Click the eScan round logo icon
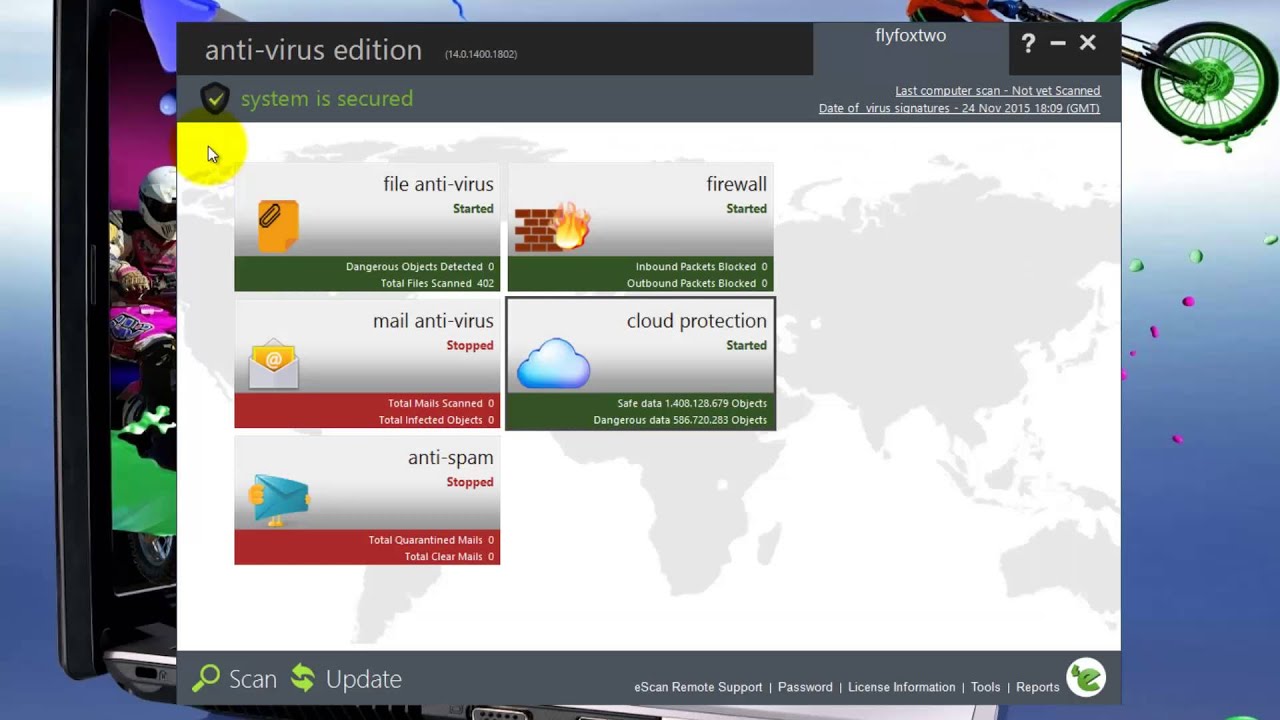The width and height of the screenshot is (1280, 720). [x=1086, y=678]
